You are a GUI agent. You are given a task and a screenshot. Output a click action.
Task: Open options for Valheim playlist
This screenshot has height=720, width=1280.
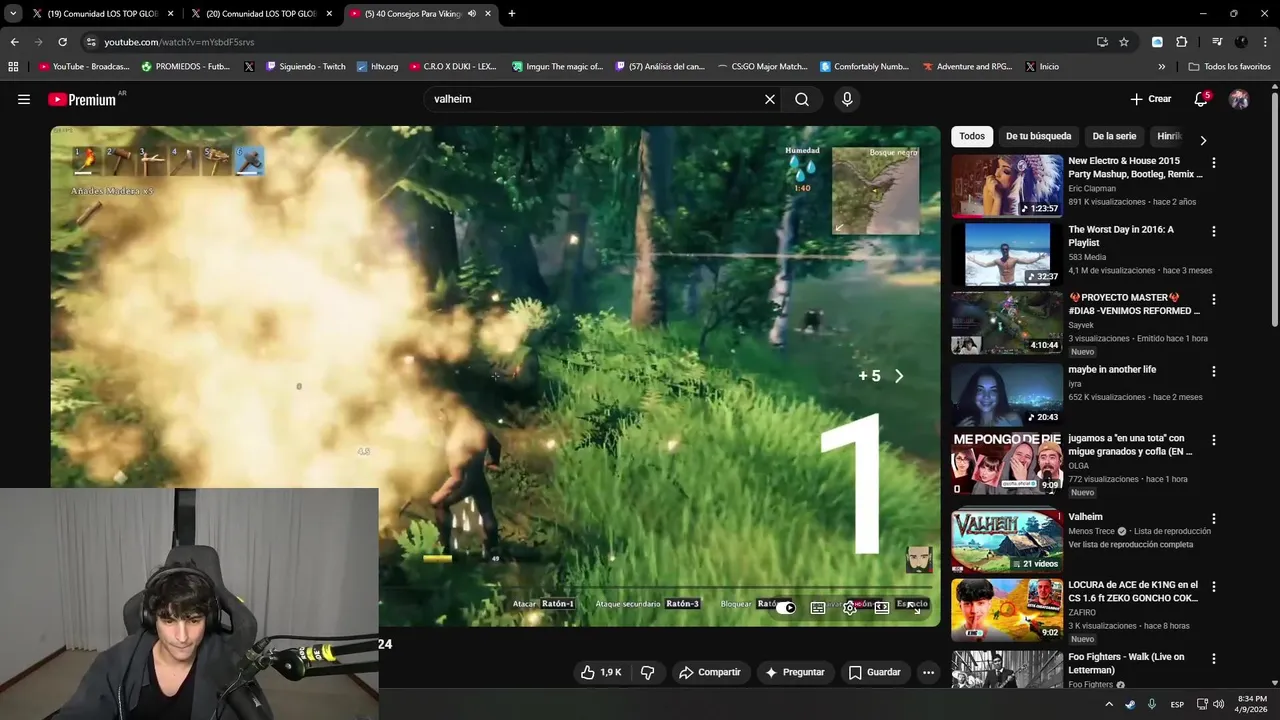coord(1214,519)
